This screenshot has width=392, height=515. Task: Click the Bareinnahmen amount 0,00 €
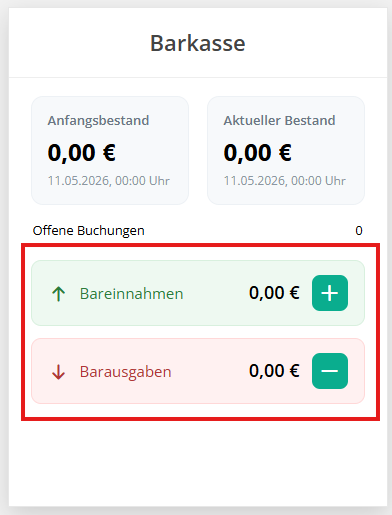pos(274,293)
